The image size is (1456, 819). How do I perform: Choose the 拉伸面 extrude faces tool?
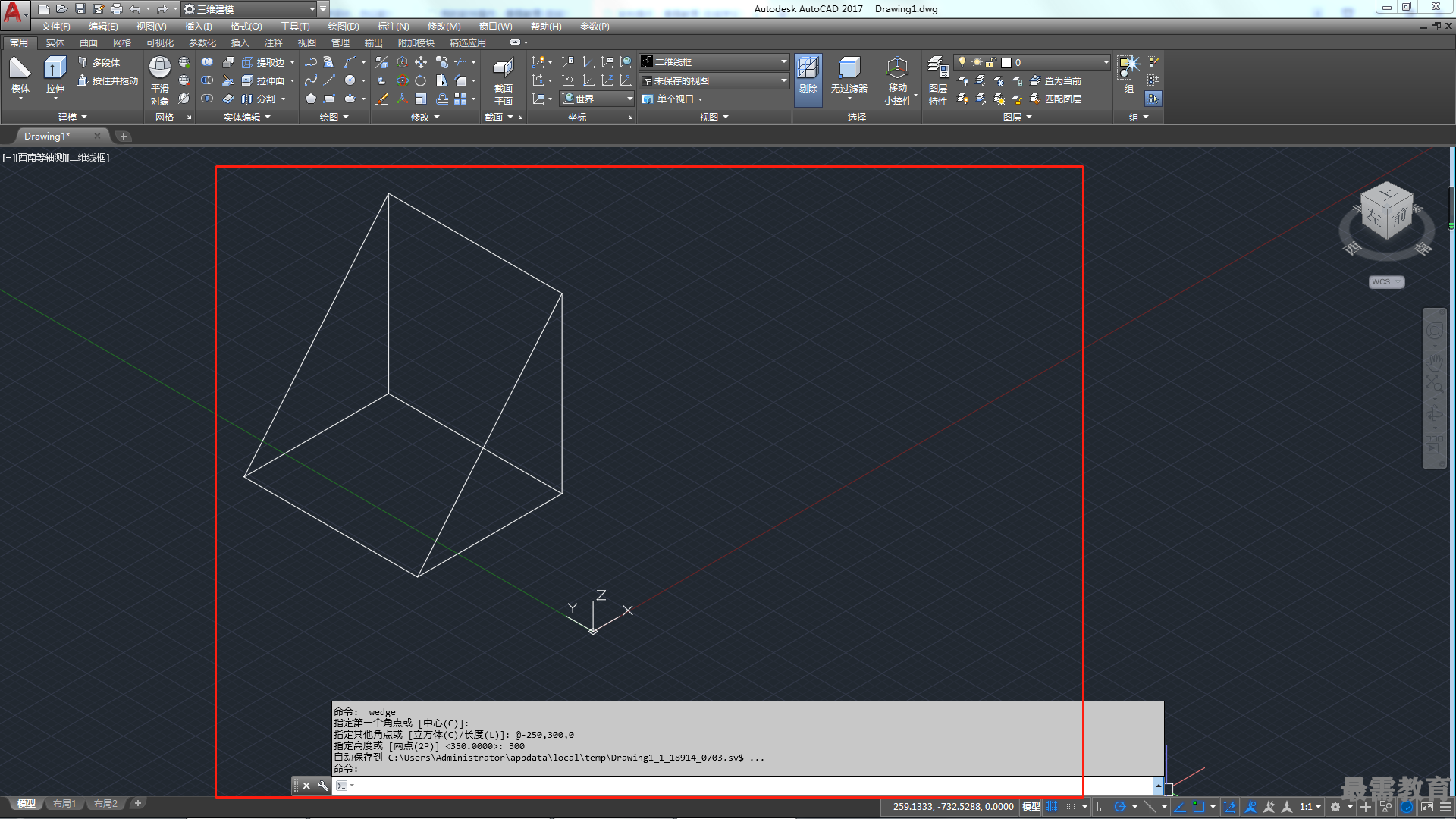coord(263,80)
